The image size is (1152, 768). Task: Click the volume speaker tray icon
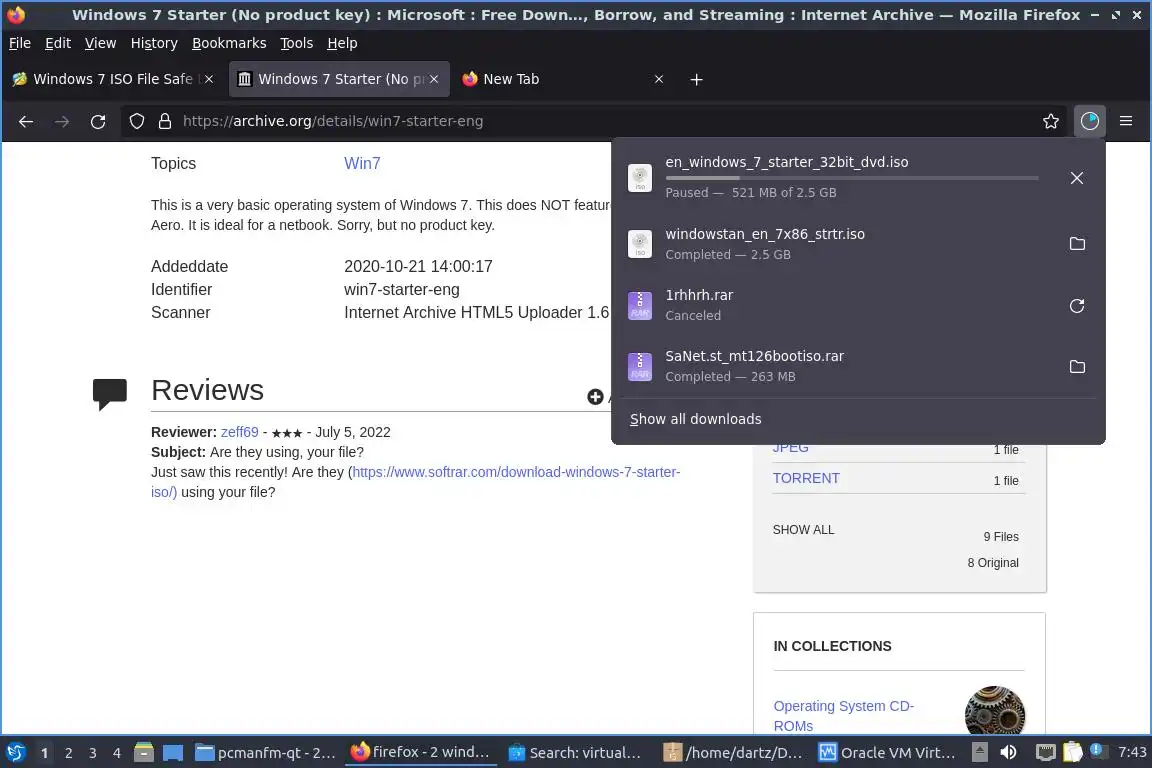click(x=1009, y=752)
